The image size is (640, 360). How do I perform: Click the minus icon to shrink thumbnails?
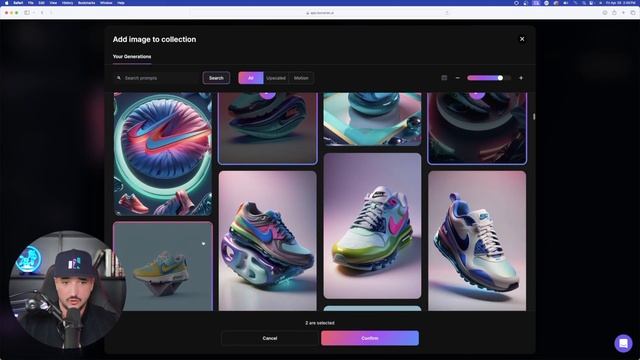458,78
